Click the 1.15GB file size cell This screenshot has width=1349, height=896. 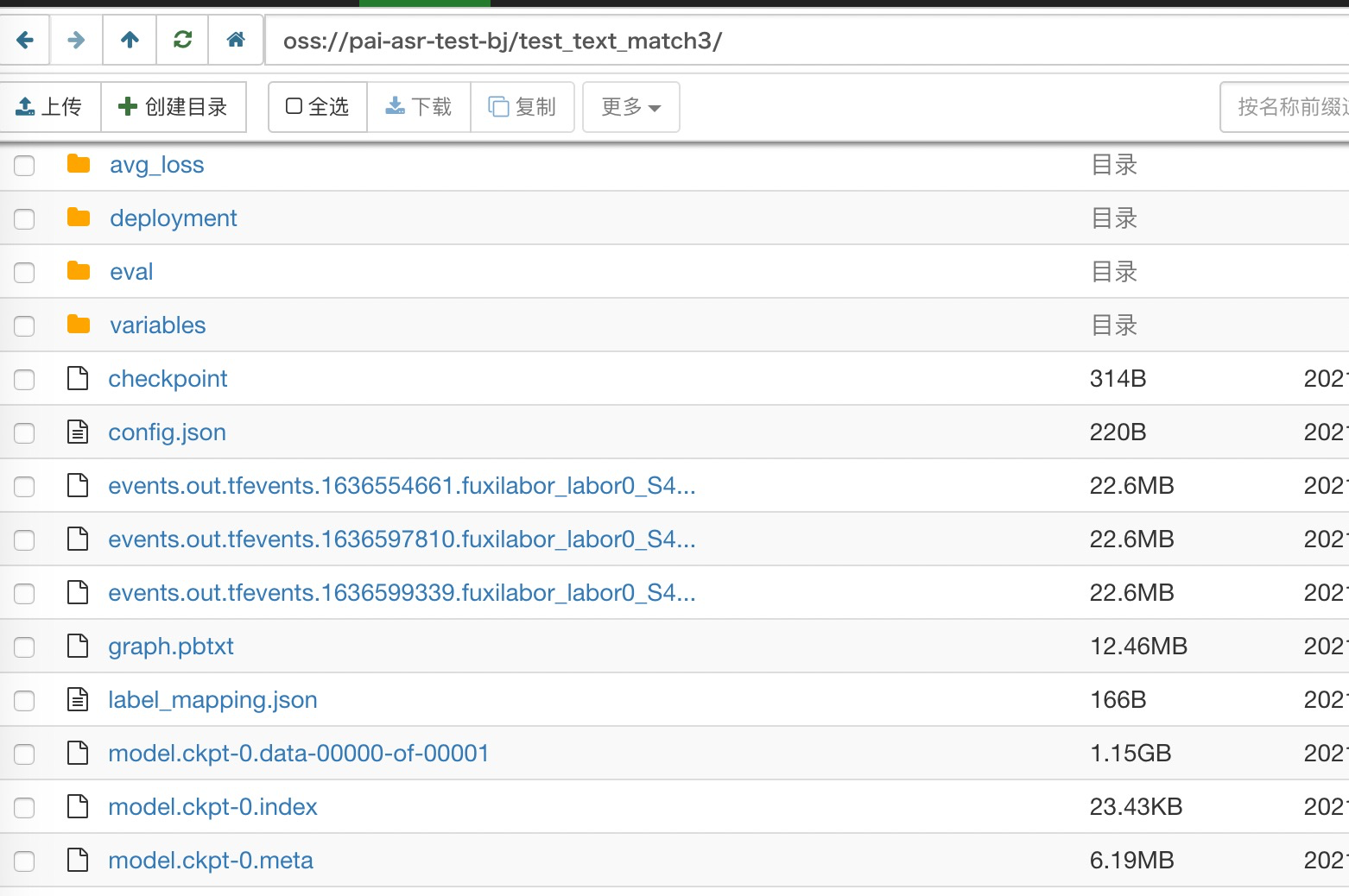pyautogui.click(x=1130, y=754)
